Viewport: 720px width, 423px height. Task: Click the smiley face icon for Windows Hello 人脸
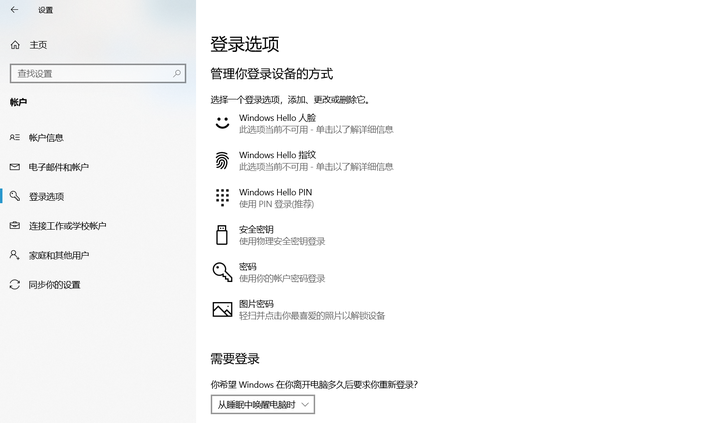[222, 123]
